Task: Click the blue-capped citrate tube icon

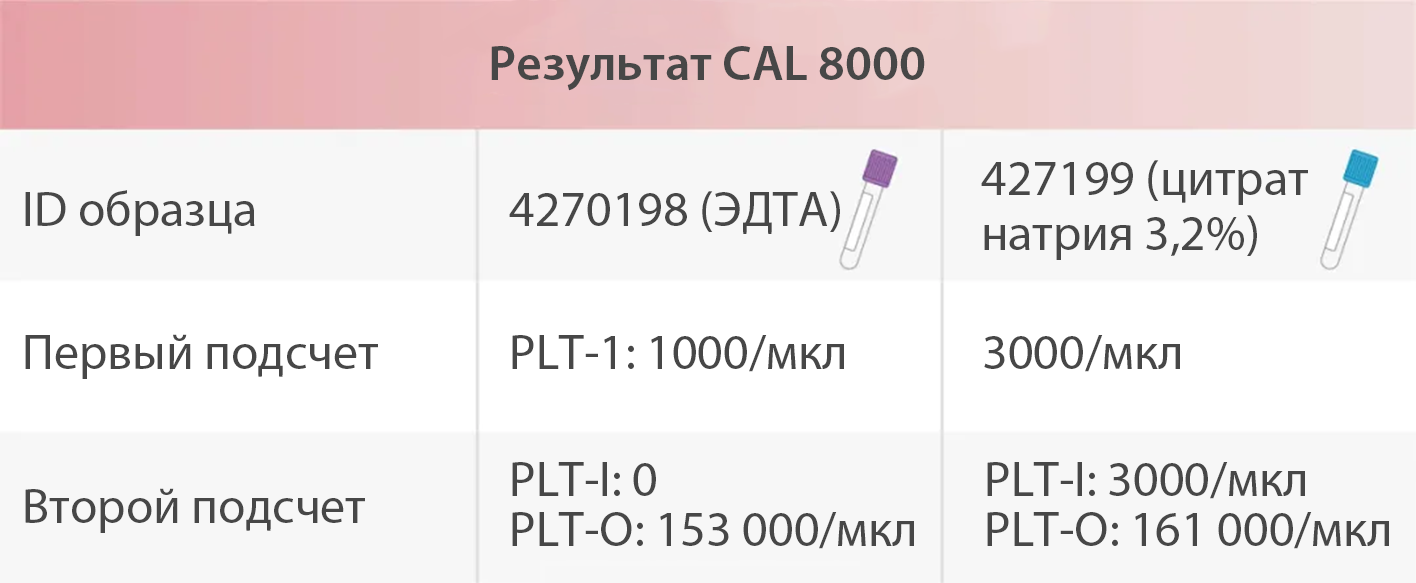Action: click(x=1346, y=208)
